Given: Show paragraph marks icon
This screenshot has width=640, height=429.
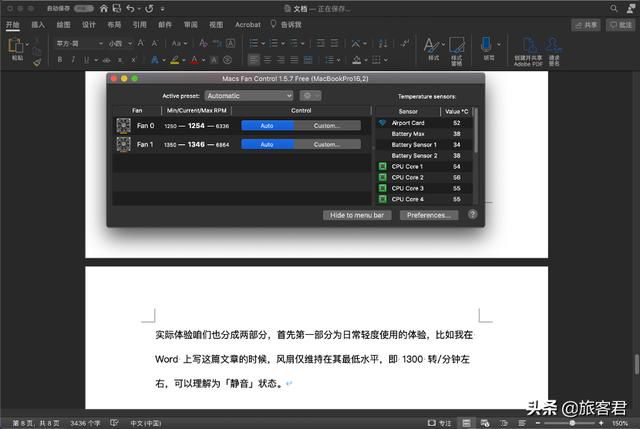Looking at the screenshot, I should (405, 43).
